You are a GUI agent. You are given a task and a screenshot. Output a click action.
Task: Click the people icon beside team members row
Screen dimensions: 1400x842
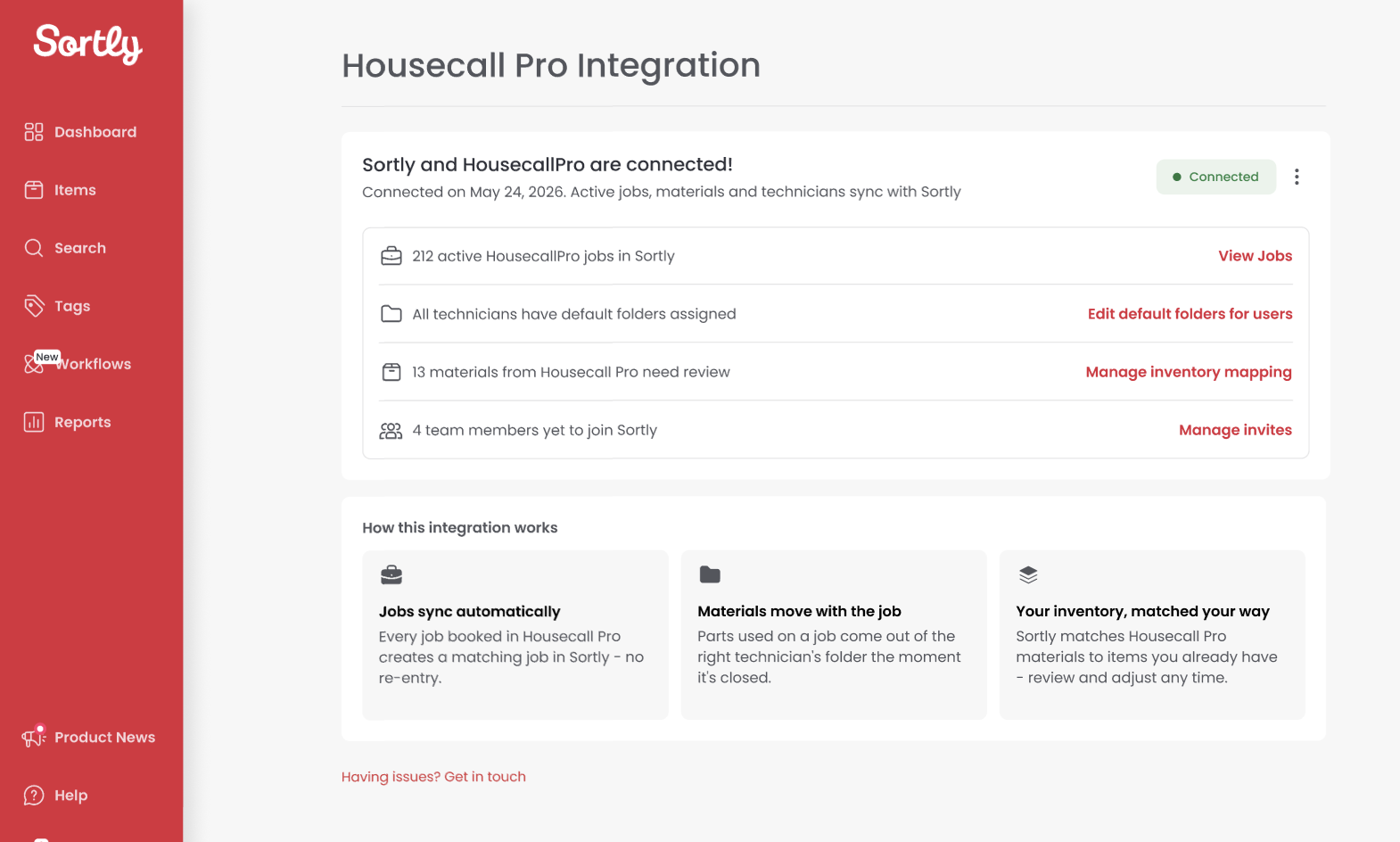391,431
